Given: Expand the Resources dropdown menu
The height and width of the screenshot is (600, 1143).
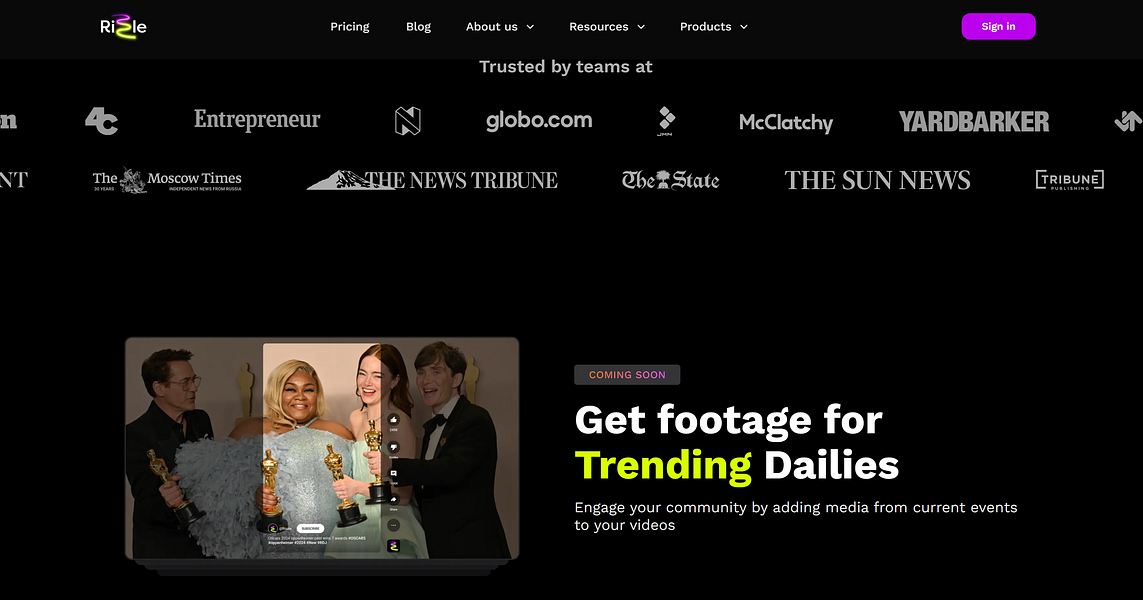Looking at the screenshot, I should pyautogui.click(x=607, y=27).
